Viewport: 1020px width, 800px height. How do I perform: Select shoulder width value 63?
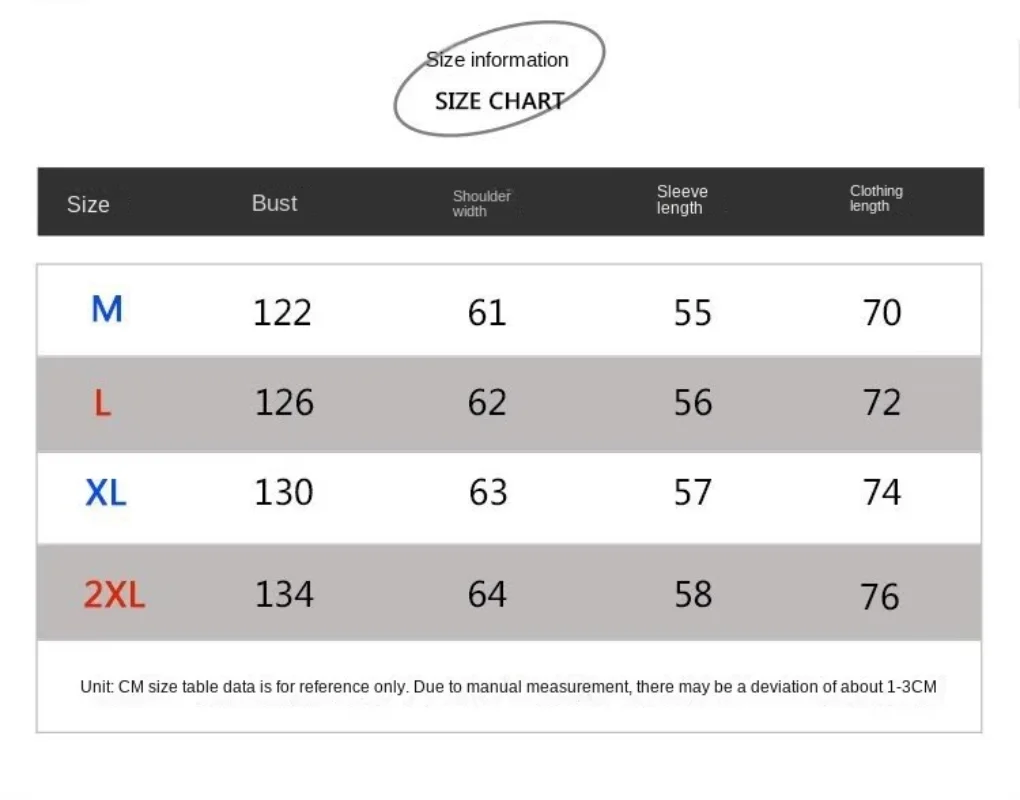(x=488, y=493)
